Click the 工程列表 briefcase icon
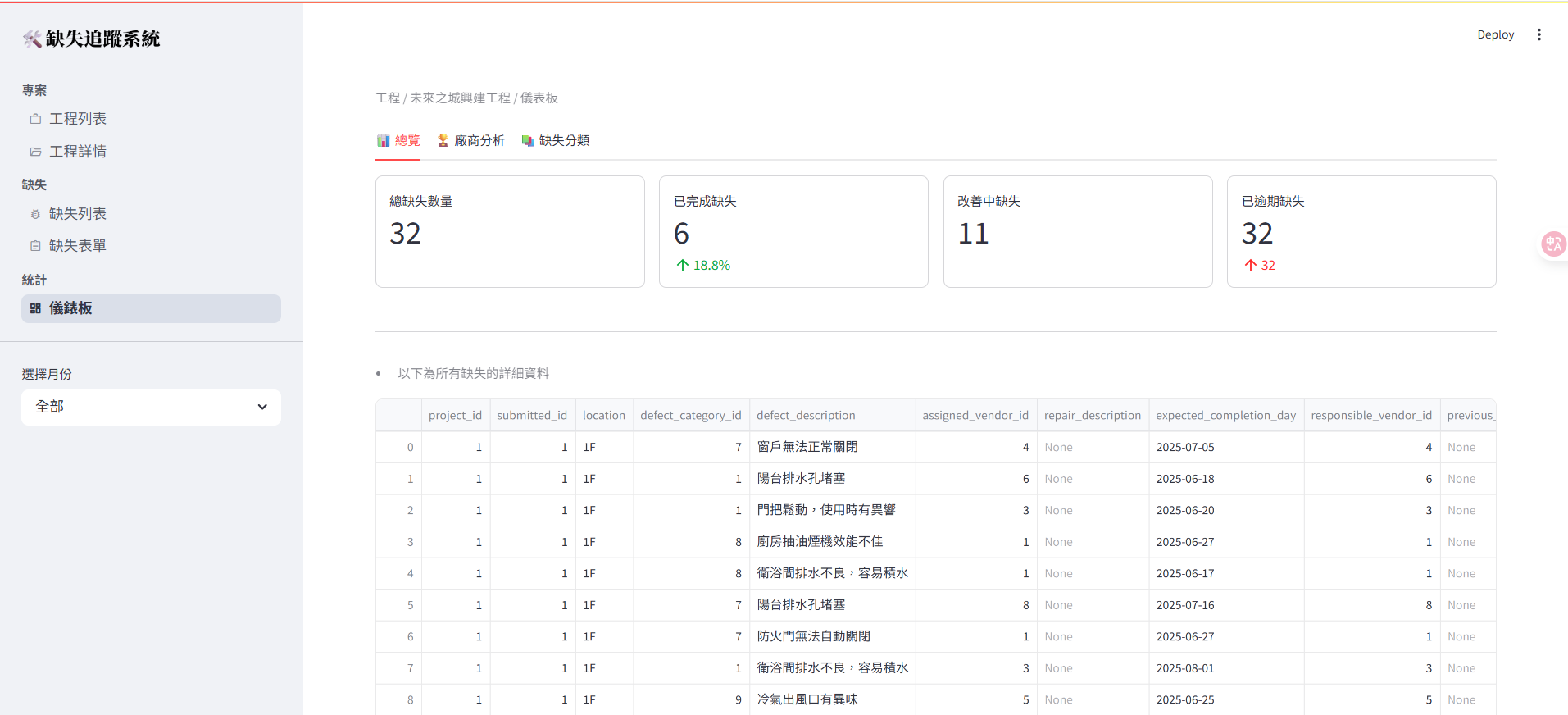 click(x=35, y=119)
